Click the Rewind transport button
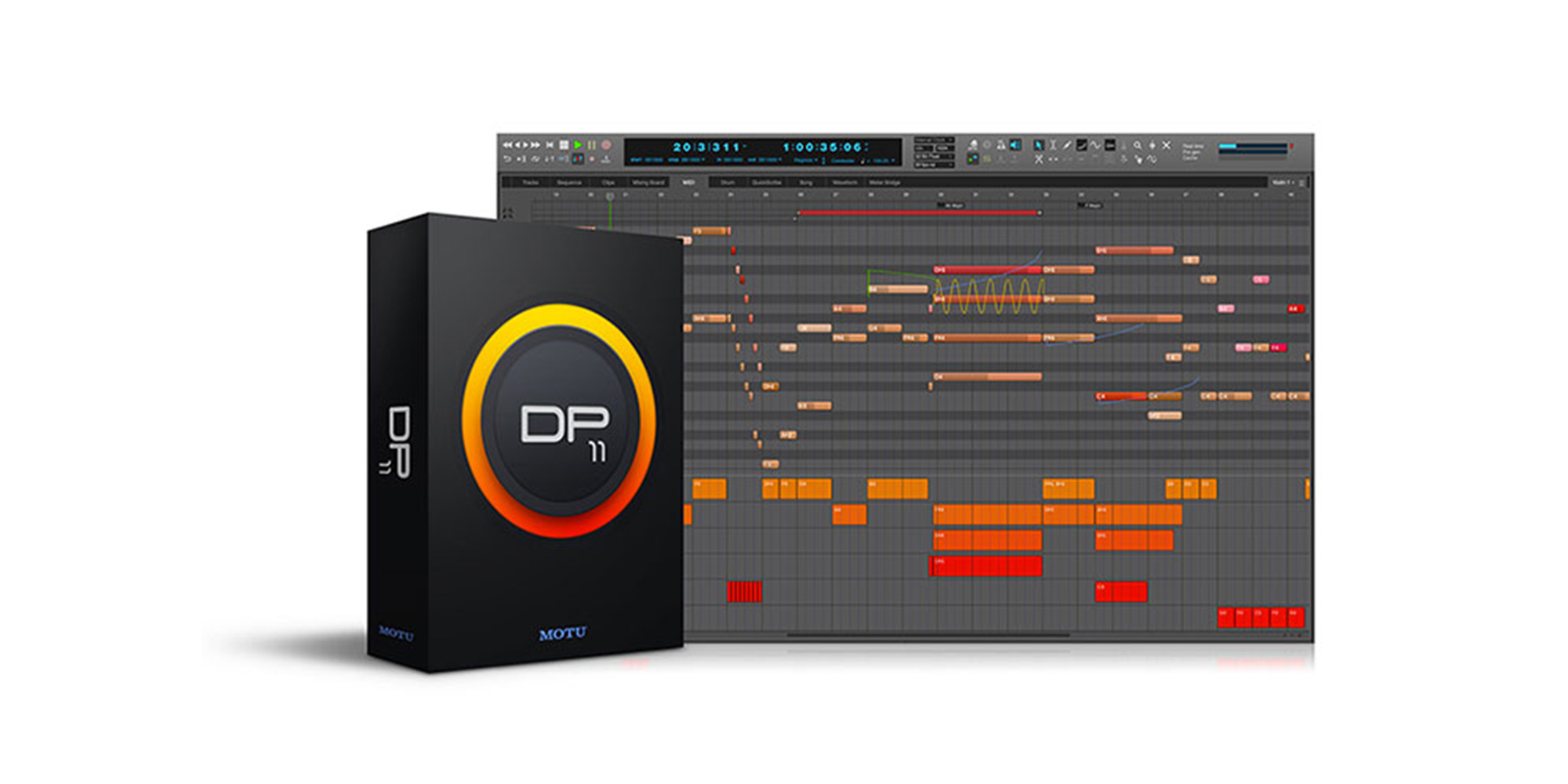This screenshot has height=784, width=1568. point(507,145)
